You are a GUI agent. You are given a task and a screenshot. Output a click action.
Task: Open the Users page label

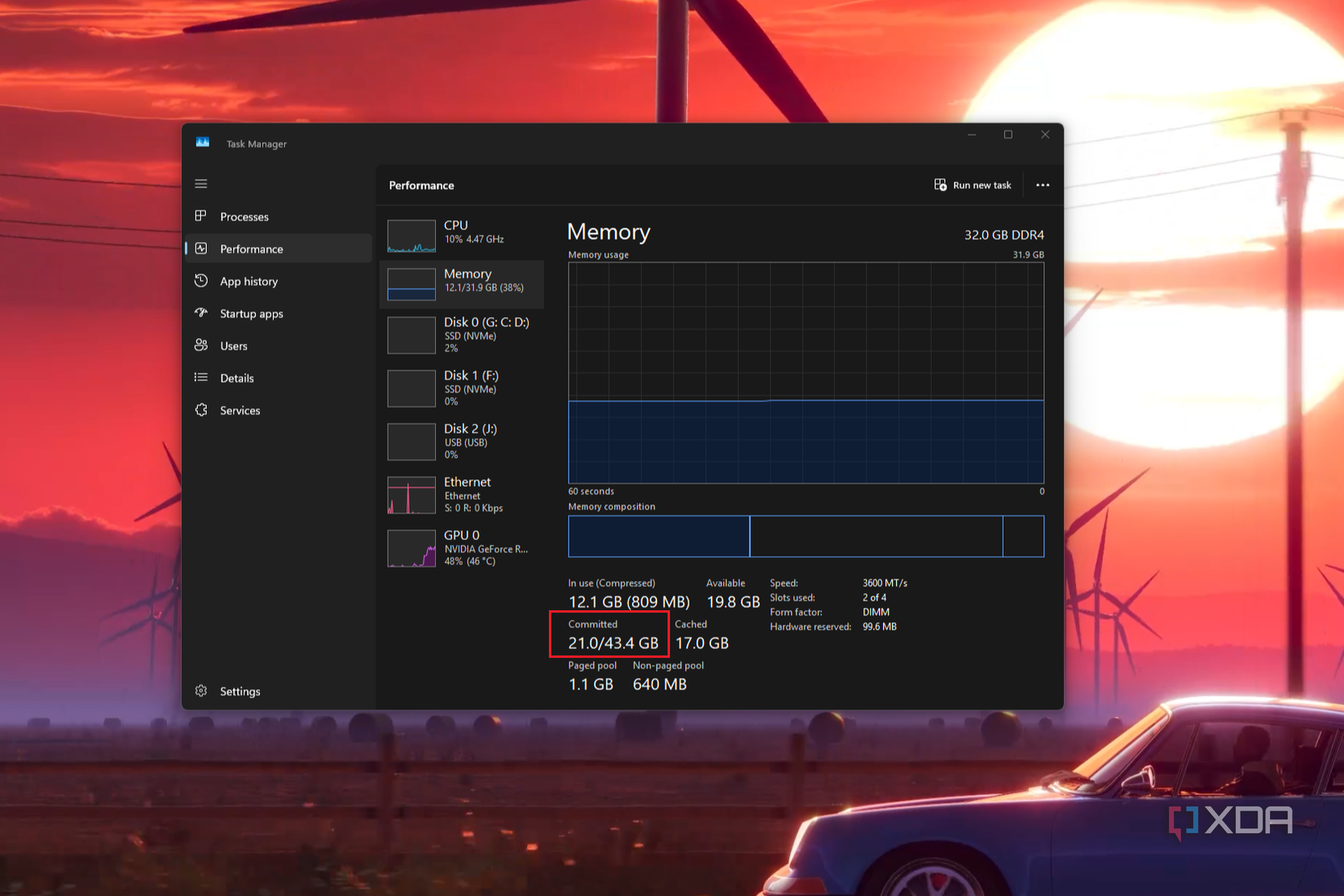click(x=234, y=346)
